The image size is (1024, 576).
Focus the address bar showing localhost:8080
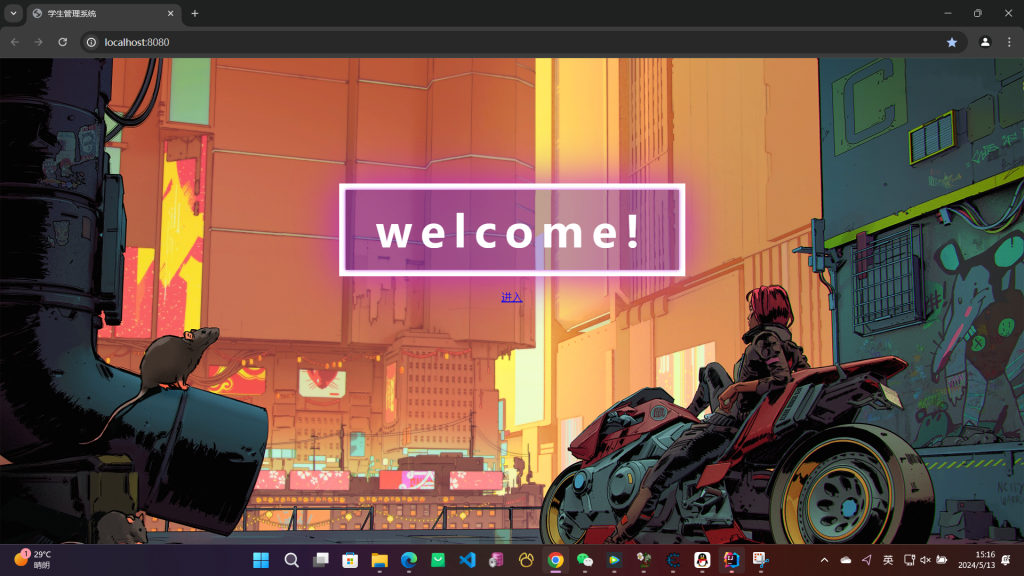(x=522, y=42)
